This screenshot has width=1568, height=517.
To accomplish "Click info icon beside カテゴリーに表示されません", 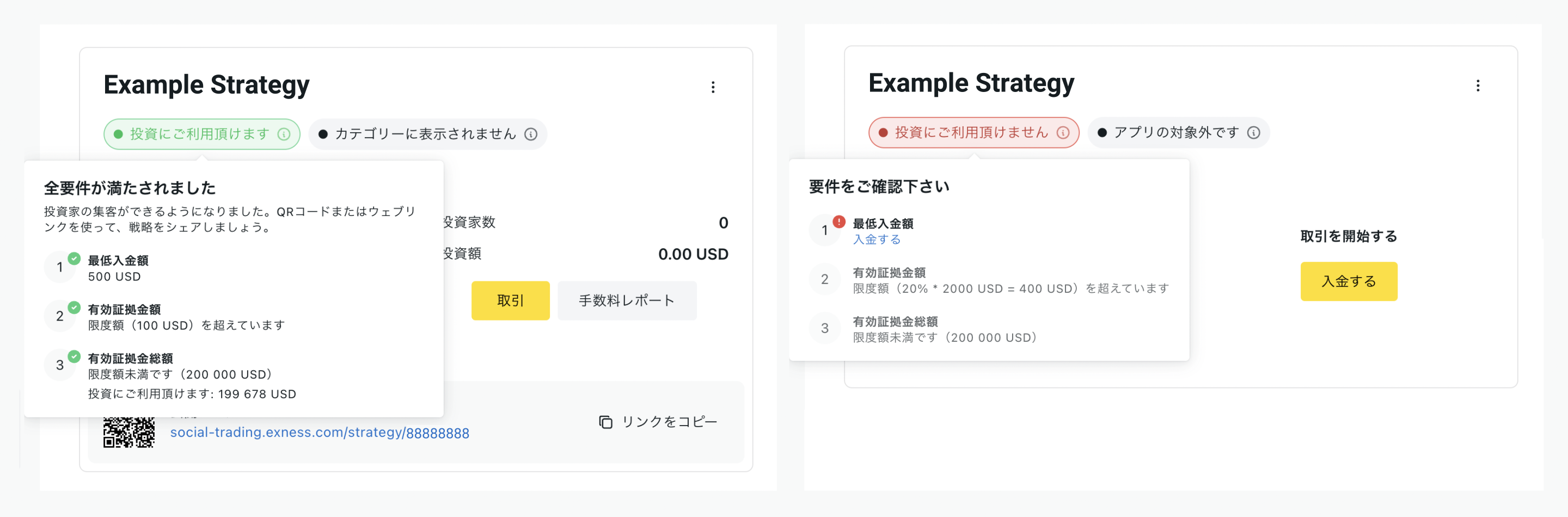I will [x=531, y=134].
